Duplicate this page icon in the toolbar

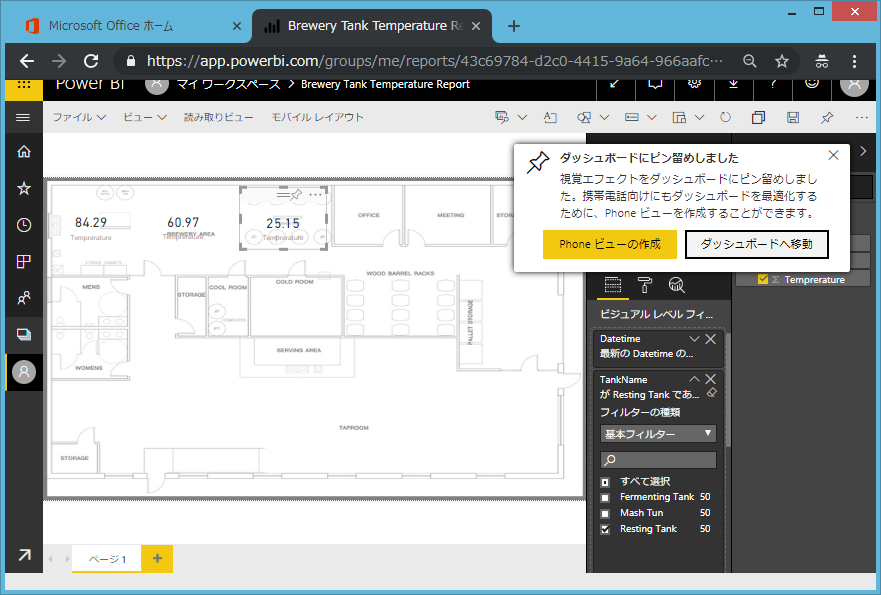[759, 117]
